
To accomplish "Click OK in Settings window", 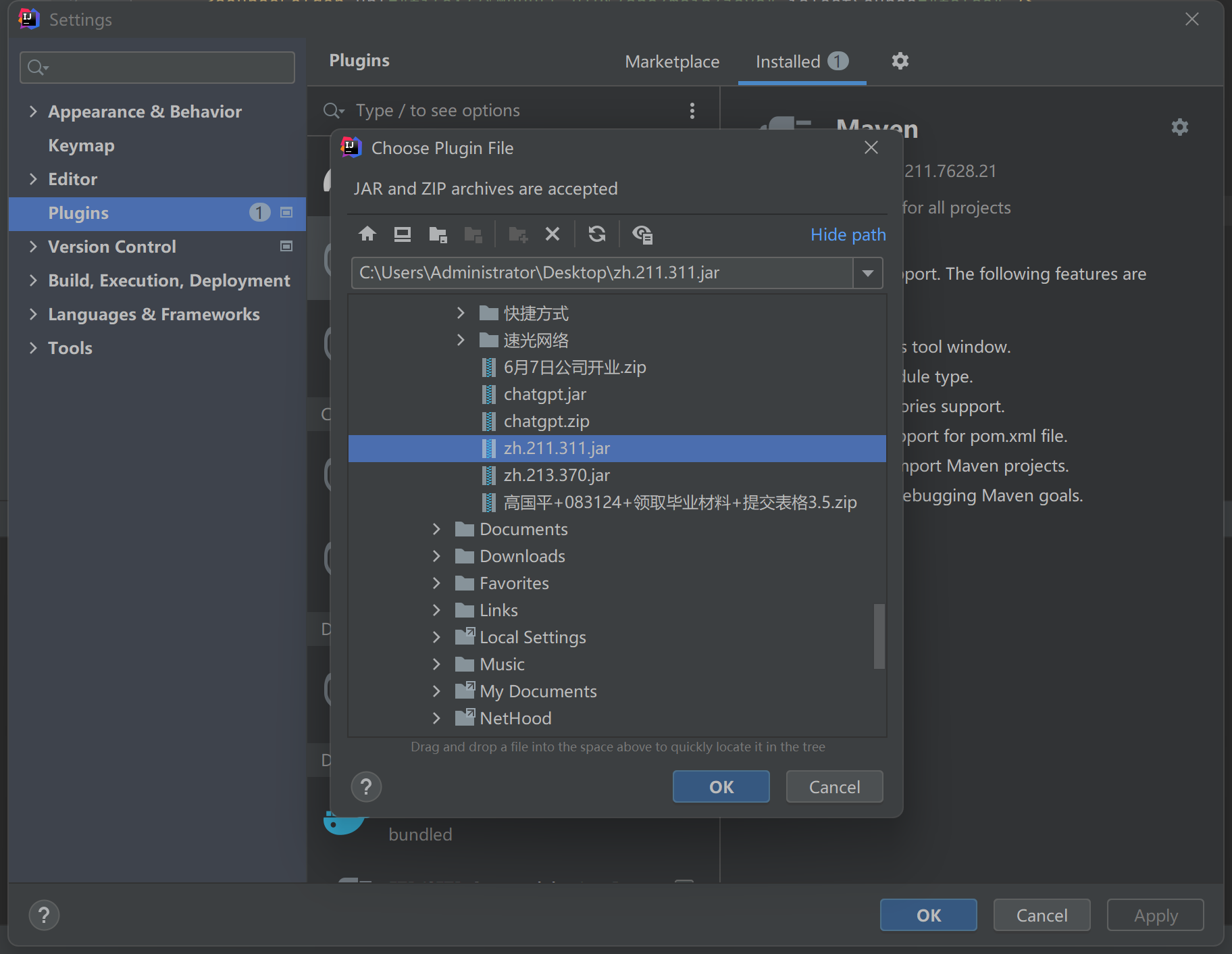I will pos(928,915).
